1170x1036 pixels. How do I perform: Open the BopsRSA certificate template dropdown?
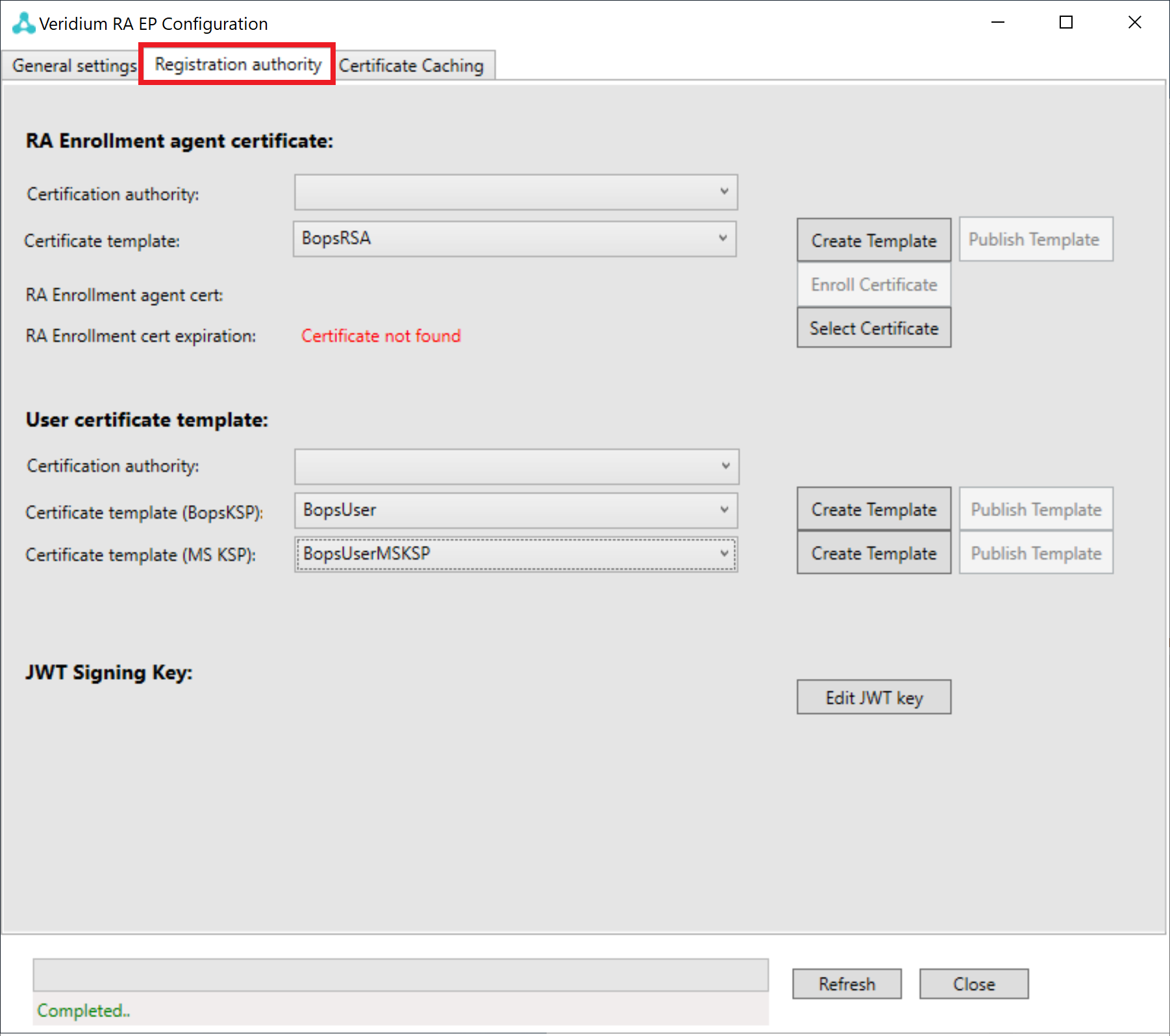pos(514,239)
